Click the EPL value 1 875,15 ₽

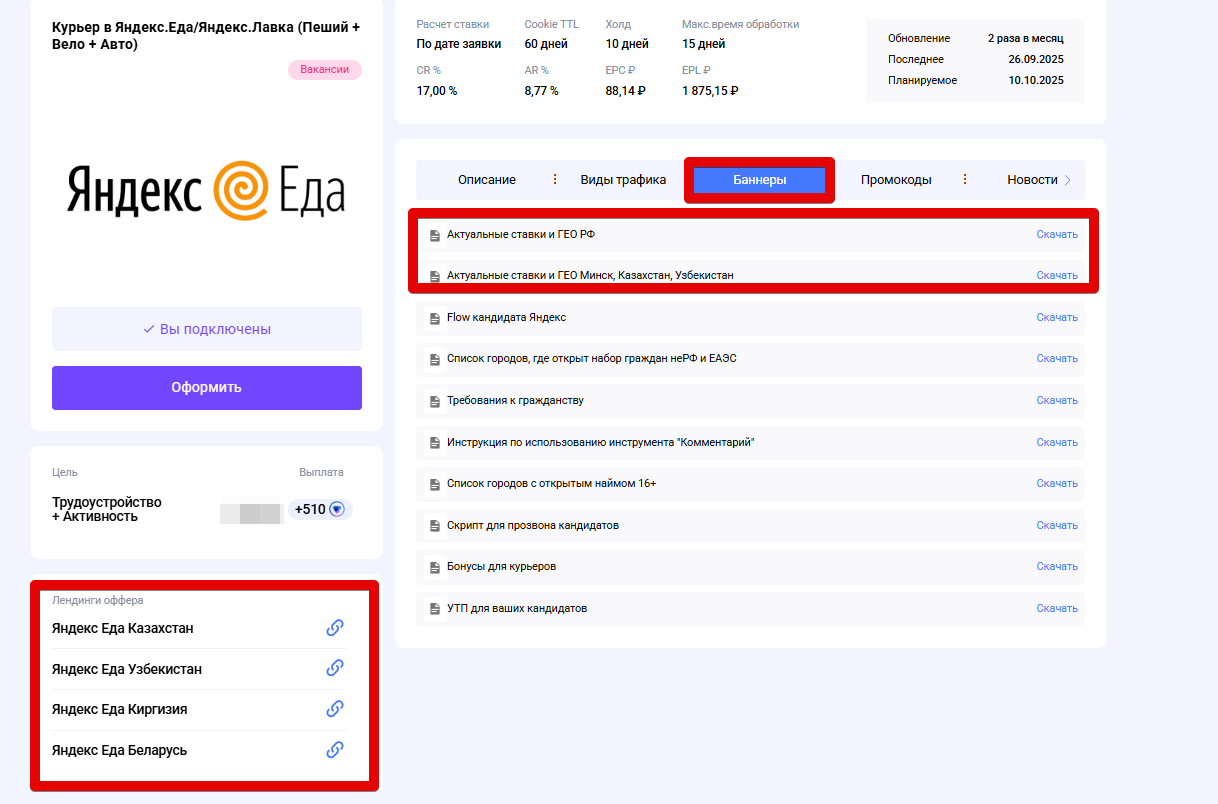point(710,91)
